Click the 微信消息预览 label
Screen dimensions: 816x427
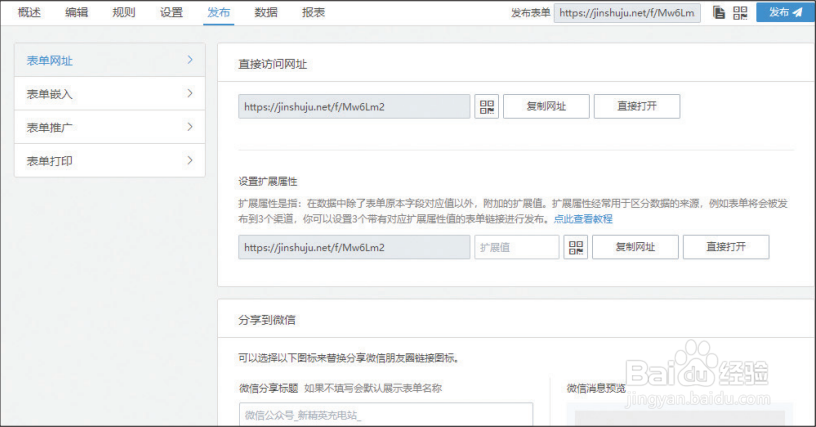[596, 388]
